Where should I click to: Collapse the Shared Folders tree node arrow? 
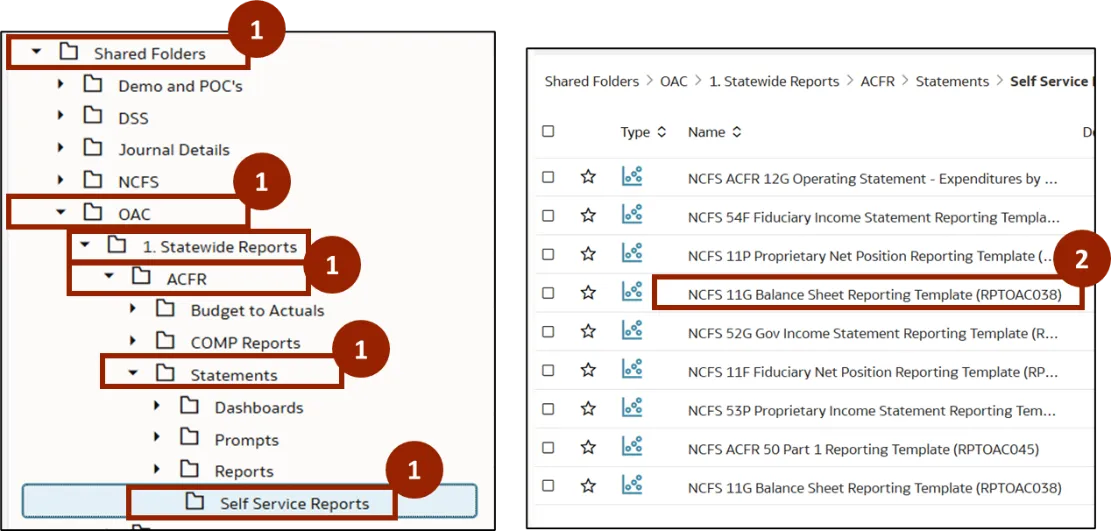(x=36, y=52)
